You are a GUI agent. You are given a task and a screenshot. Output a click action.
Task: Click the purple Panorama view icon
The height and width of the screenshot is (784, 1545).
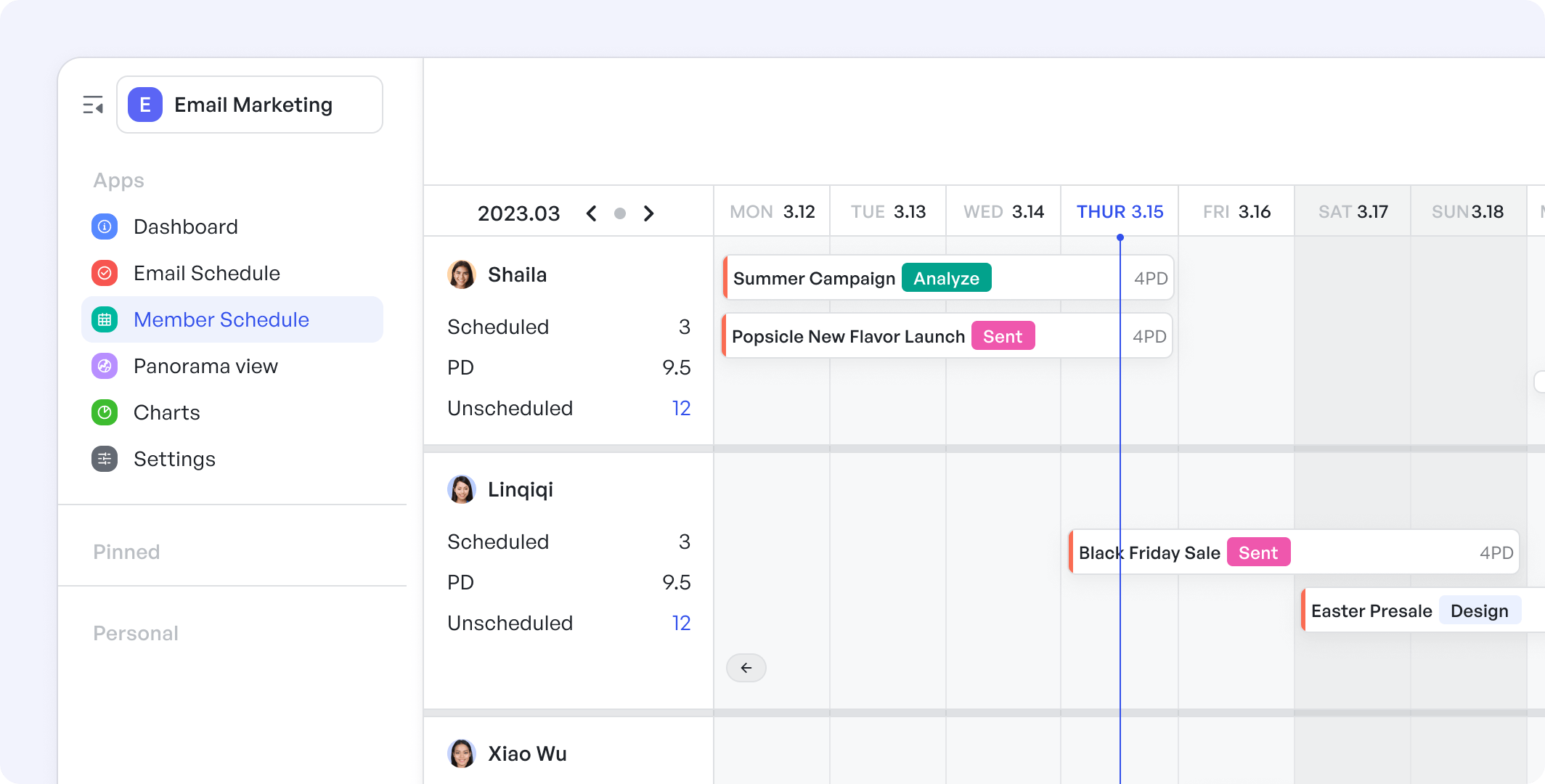[x=105, y=366]
